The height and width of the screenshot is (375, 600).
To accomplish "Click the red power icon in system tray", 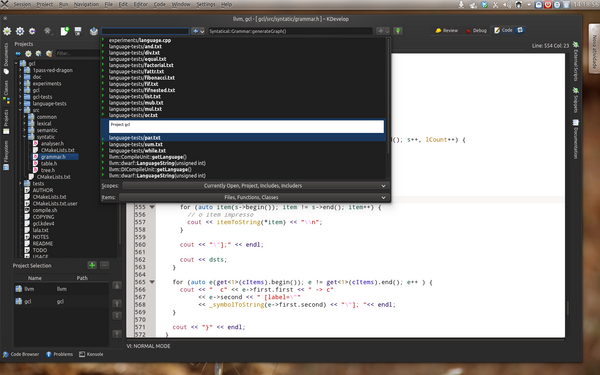I will tap(548, 5).
